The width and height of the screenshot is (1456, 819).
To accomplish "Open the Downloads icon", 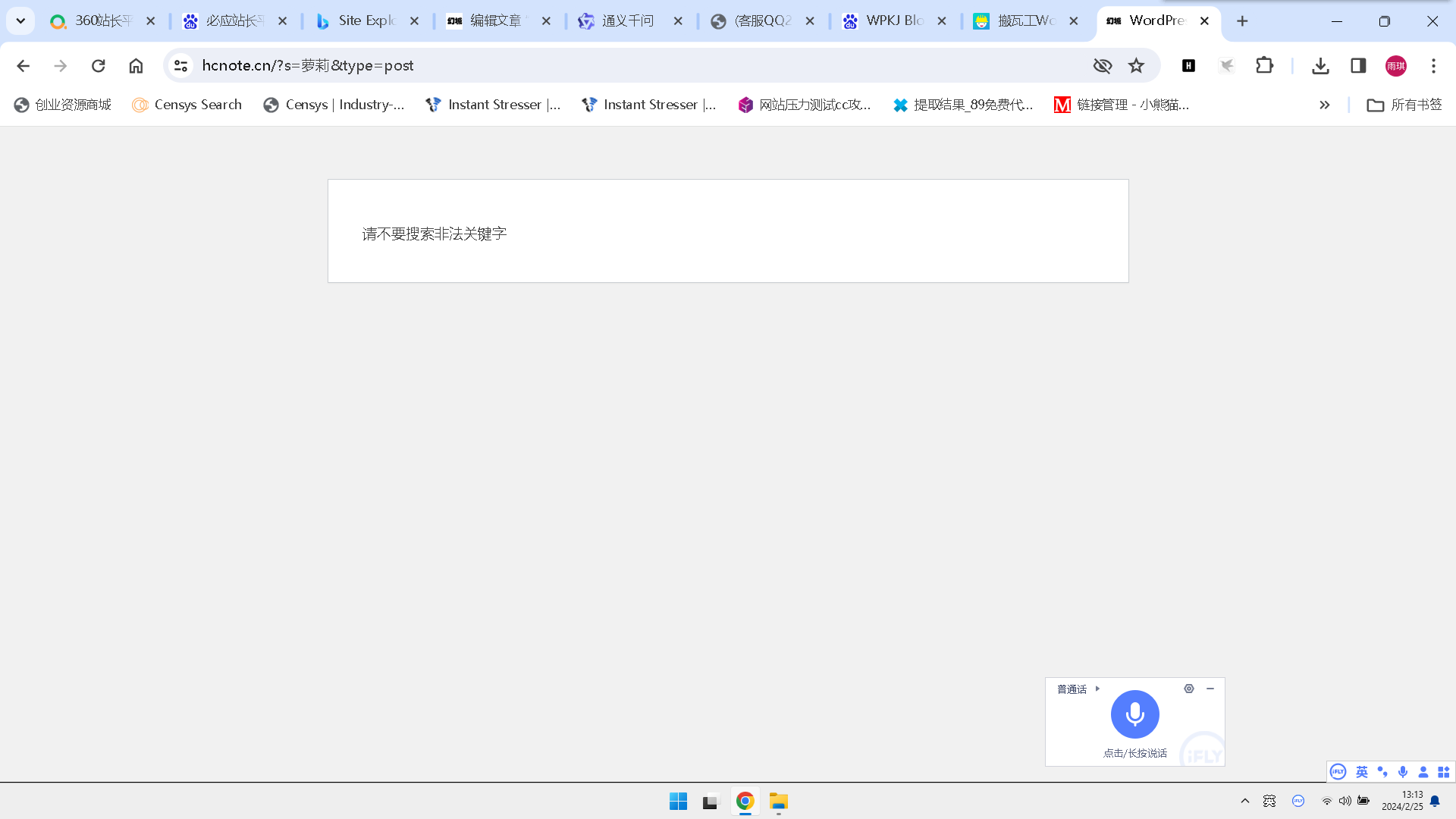I will tap(1320, 66).
